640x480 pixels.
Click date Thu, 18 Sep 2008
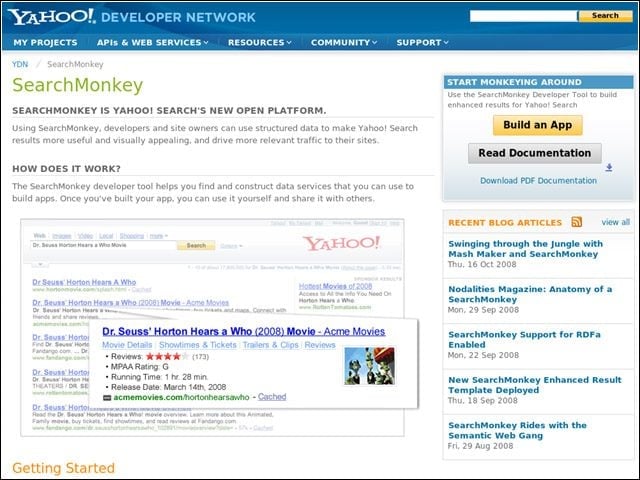click(482, 400)
